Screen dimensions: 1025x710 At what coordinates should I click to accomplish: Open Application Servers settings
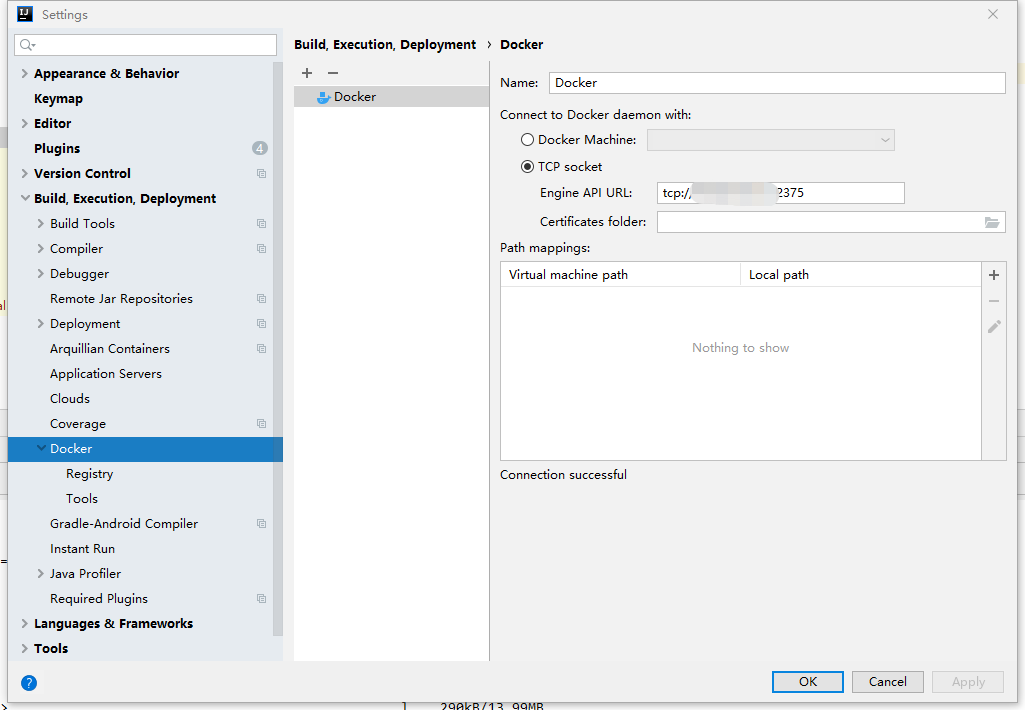pyautogui.click(x=106, y=374)
